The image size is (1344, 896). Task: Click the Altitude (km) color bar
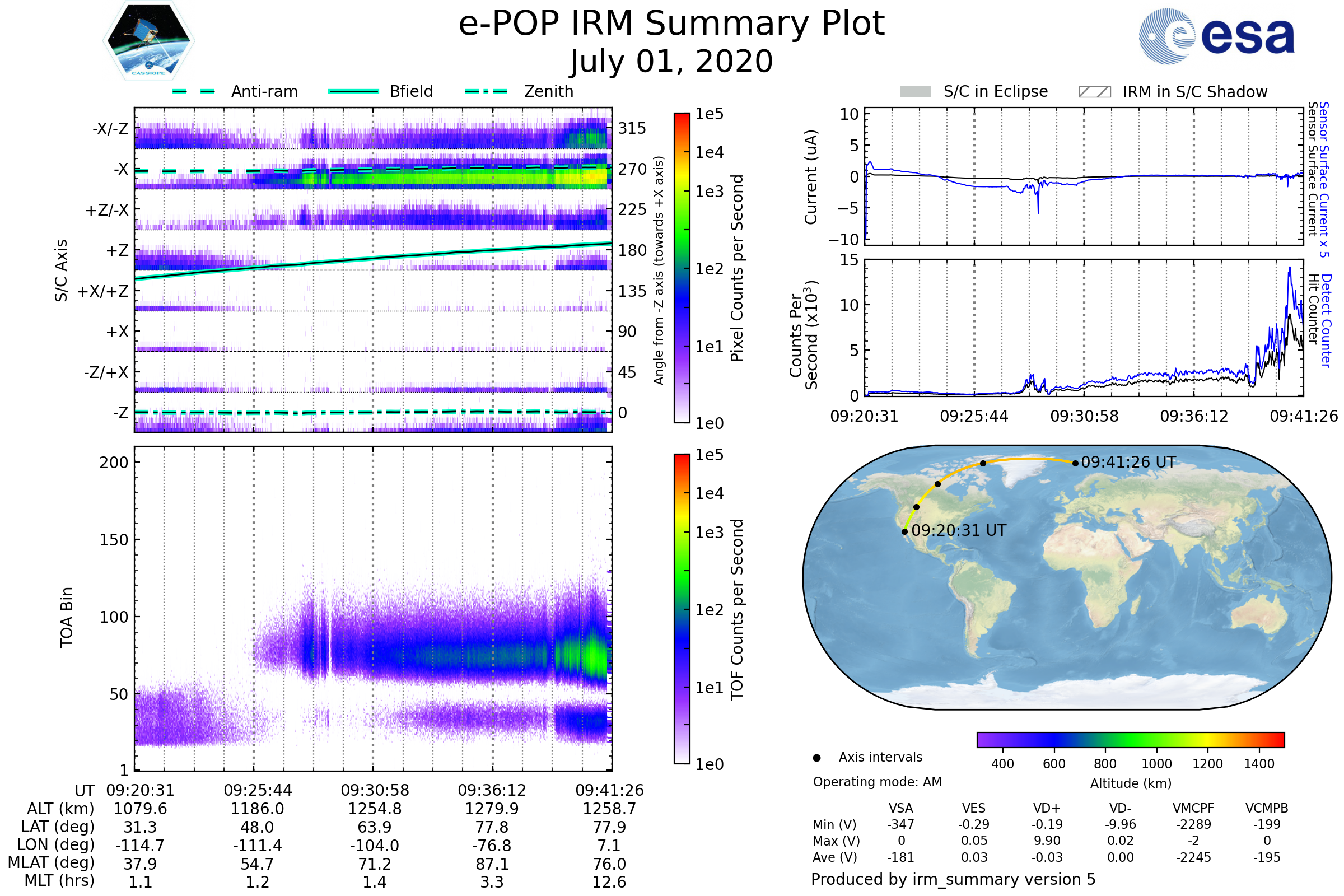pos(1130,739)
